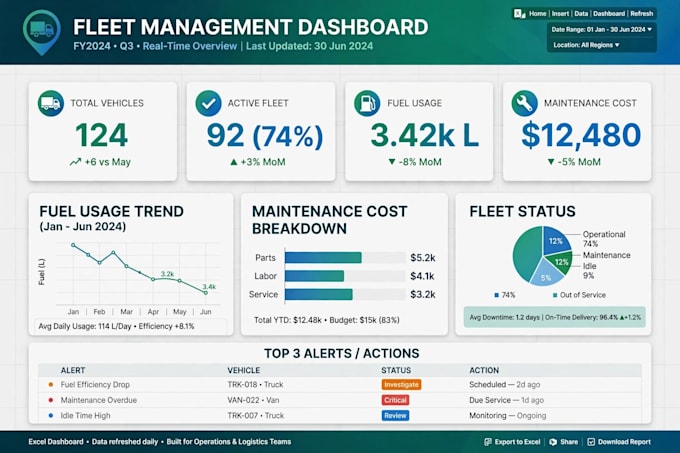
Task: Expand the Location All Regions dropdown
Action: 586,45
